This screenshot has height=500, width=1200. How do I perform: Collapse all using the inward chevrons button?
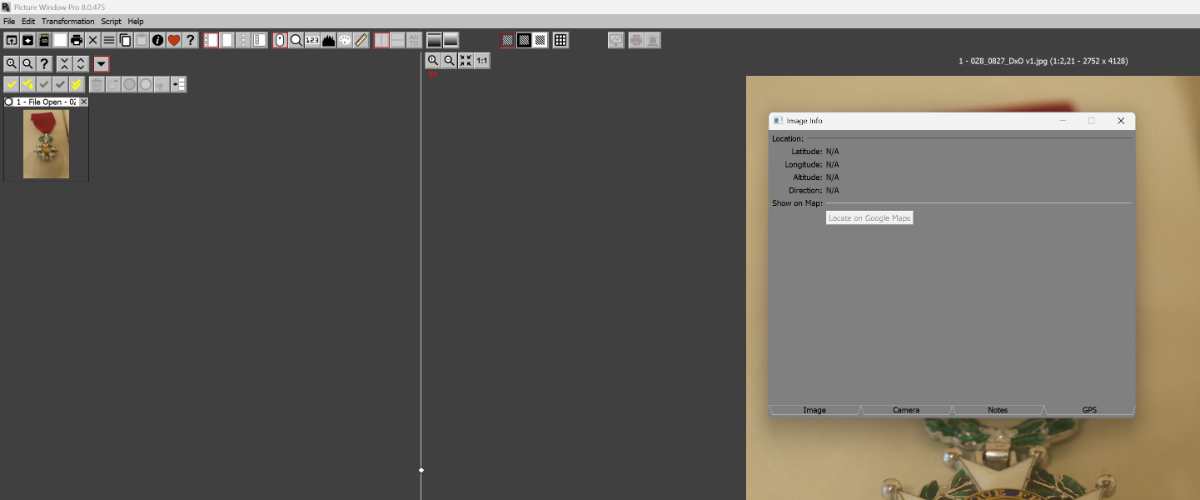tap(63, 63)
